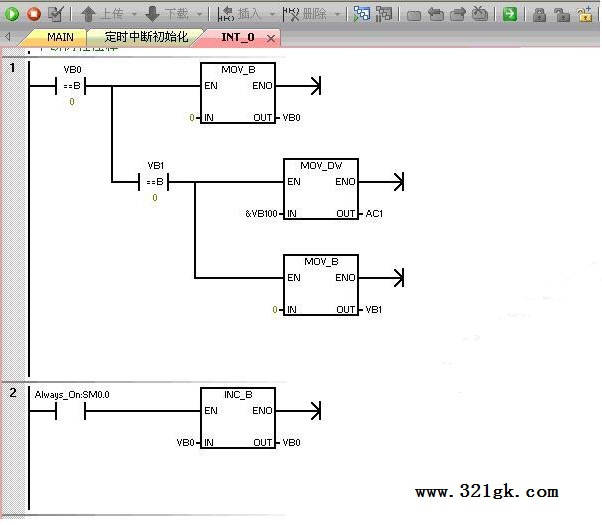This screenshot has width=602, height=525.
Task: Click the yellow padlock with plus icon
Action: (x=585, y=14)
